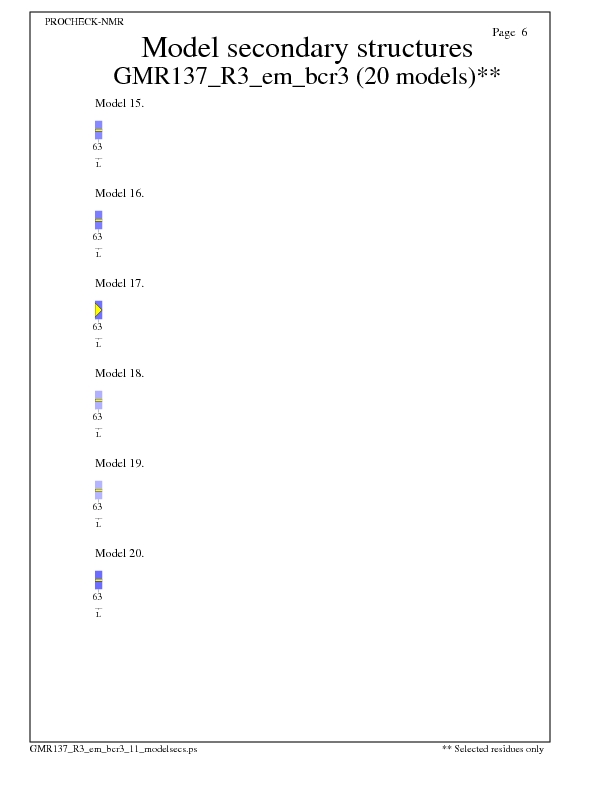
Task: Click residue number 63 under Model 20
Action: coord(98,597)
